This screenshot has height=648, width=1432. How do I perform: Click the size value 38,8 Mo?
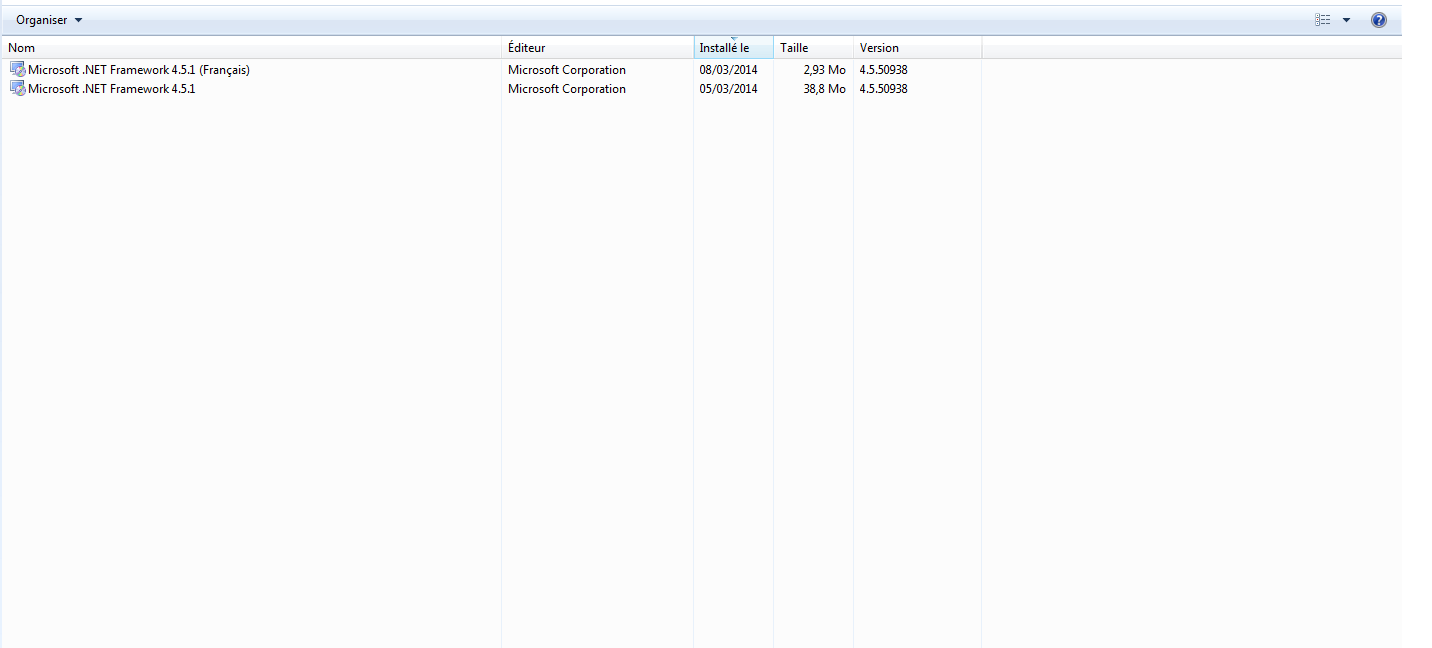tap(825, 89)
